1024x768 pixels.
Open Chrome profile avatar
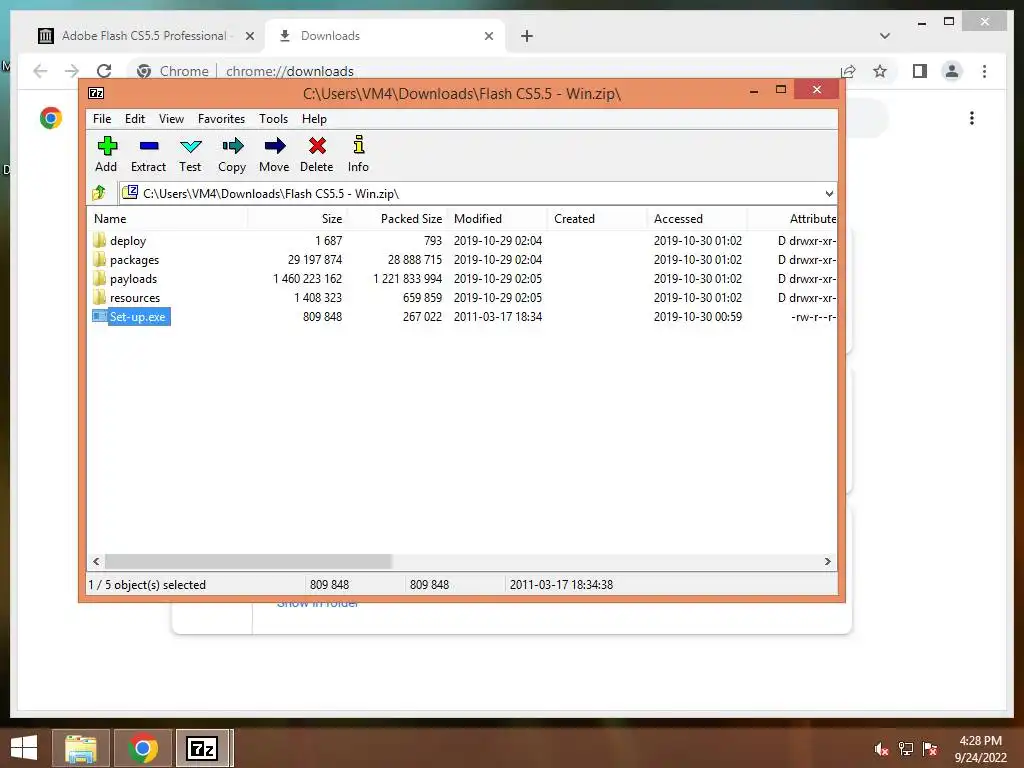pos(952,71)
